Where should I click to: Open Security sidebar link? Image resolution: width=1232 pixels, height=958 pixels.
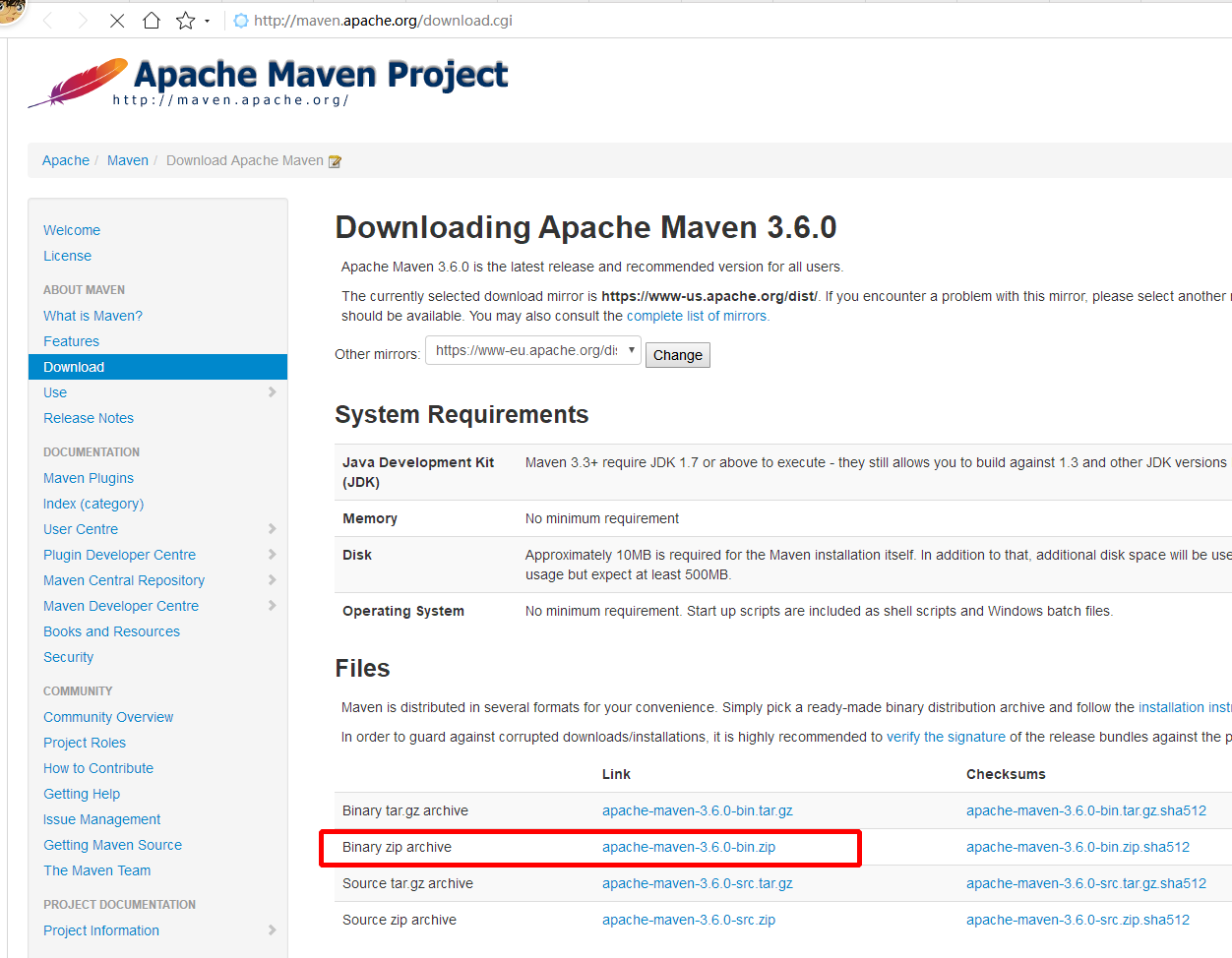tap(68, 657)
